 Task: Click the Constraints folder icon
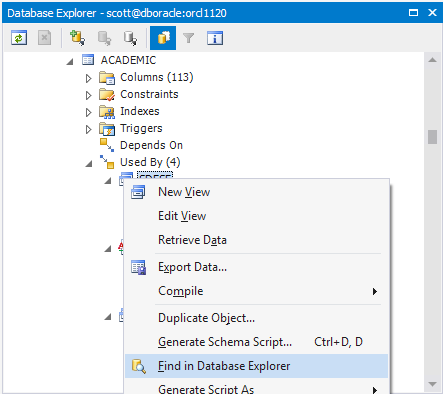[x=107, y=94]
